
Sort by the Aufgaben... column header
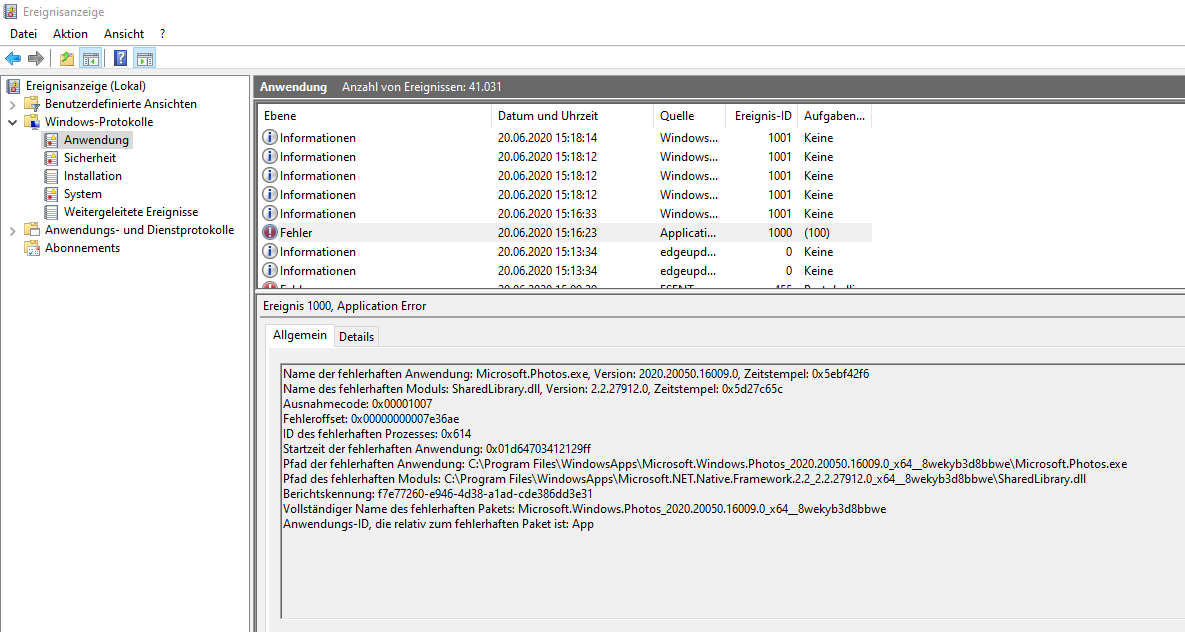pos(834,116)
